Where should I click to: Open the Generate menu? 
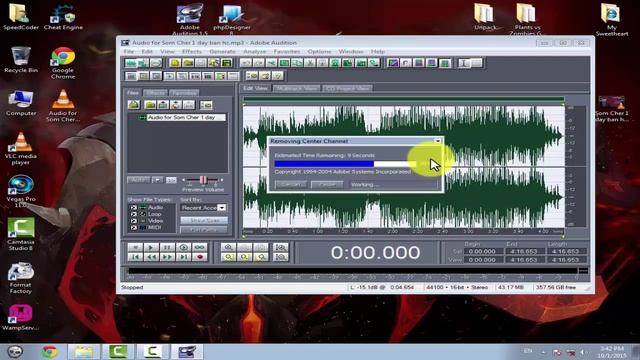tap(222, 51)
